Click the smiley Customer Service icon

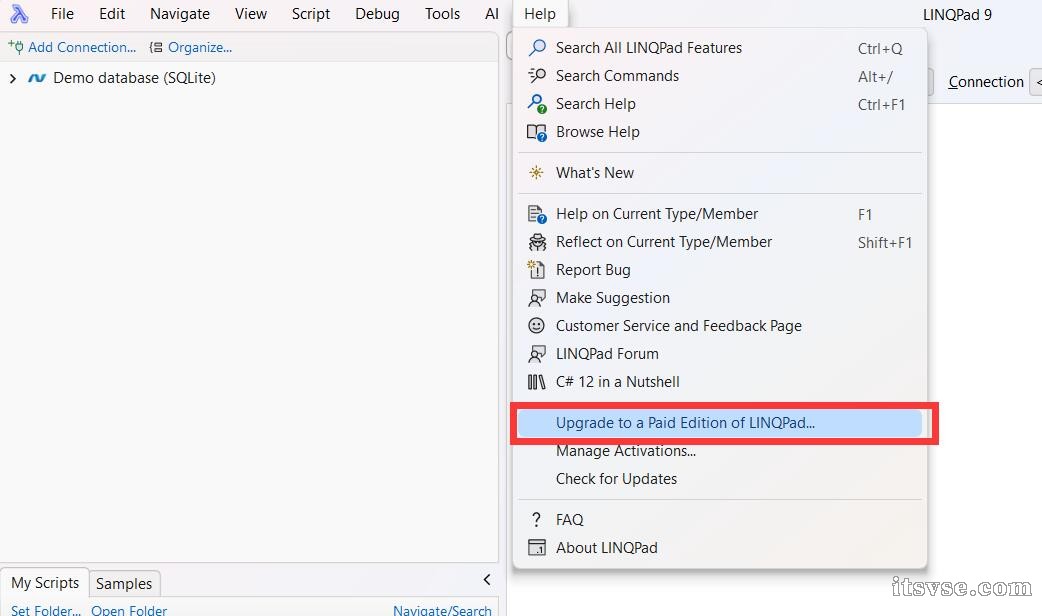pyautogui.click(x=537, y=326)
